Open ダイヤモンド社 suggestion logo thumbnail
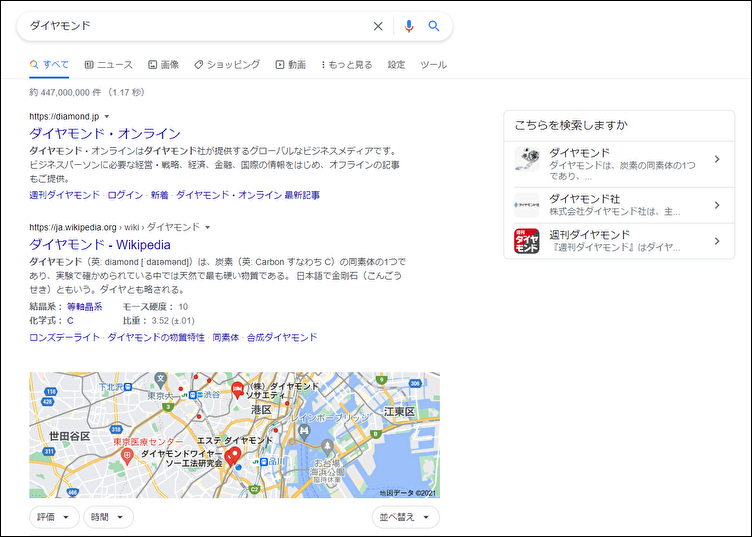This screenshot has height=537, width=752. [527, 205]
